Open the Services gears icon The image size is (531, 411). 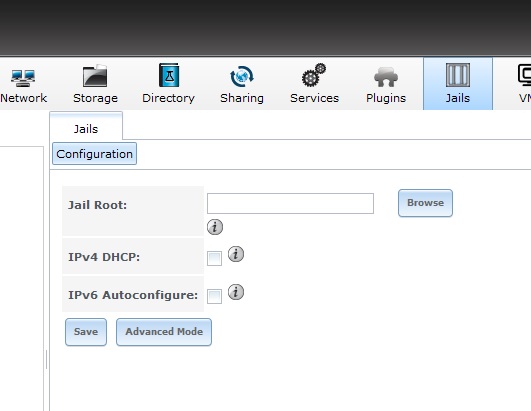click(314, 75)
